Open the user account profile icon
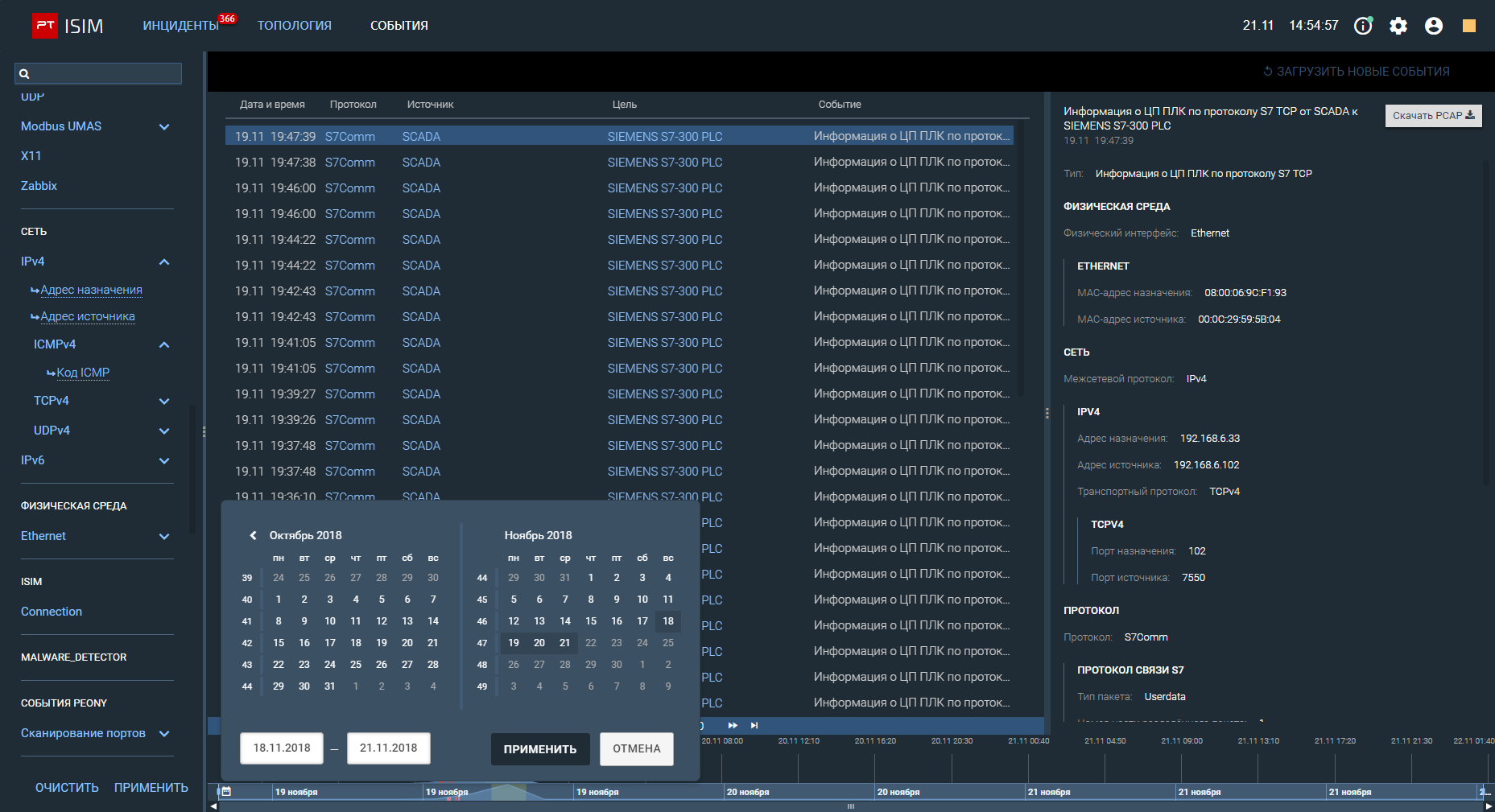This screenshot has width=1495, height=812. pyautogui.click(x=1434, y=26)
